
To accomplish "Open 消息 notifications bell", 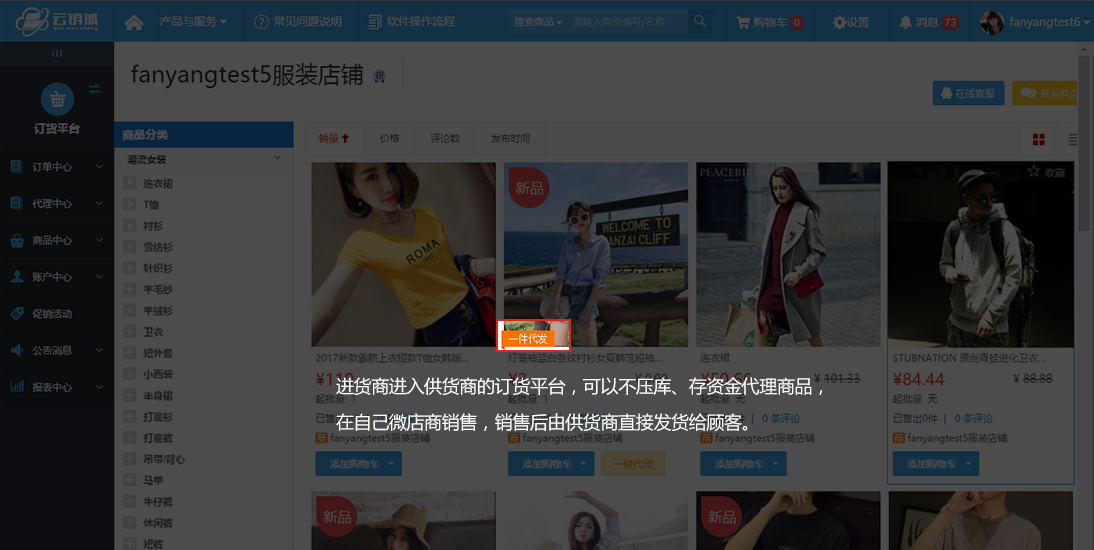I will (928, 22).
